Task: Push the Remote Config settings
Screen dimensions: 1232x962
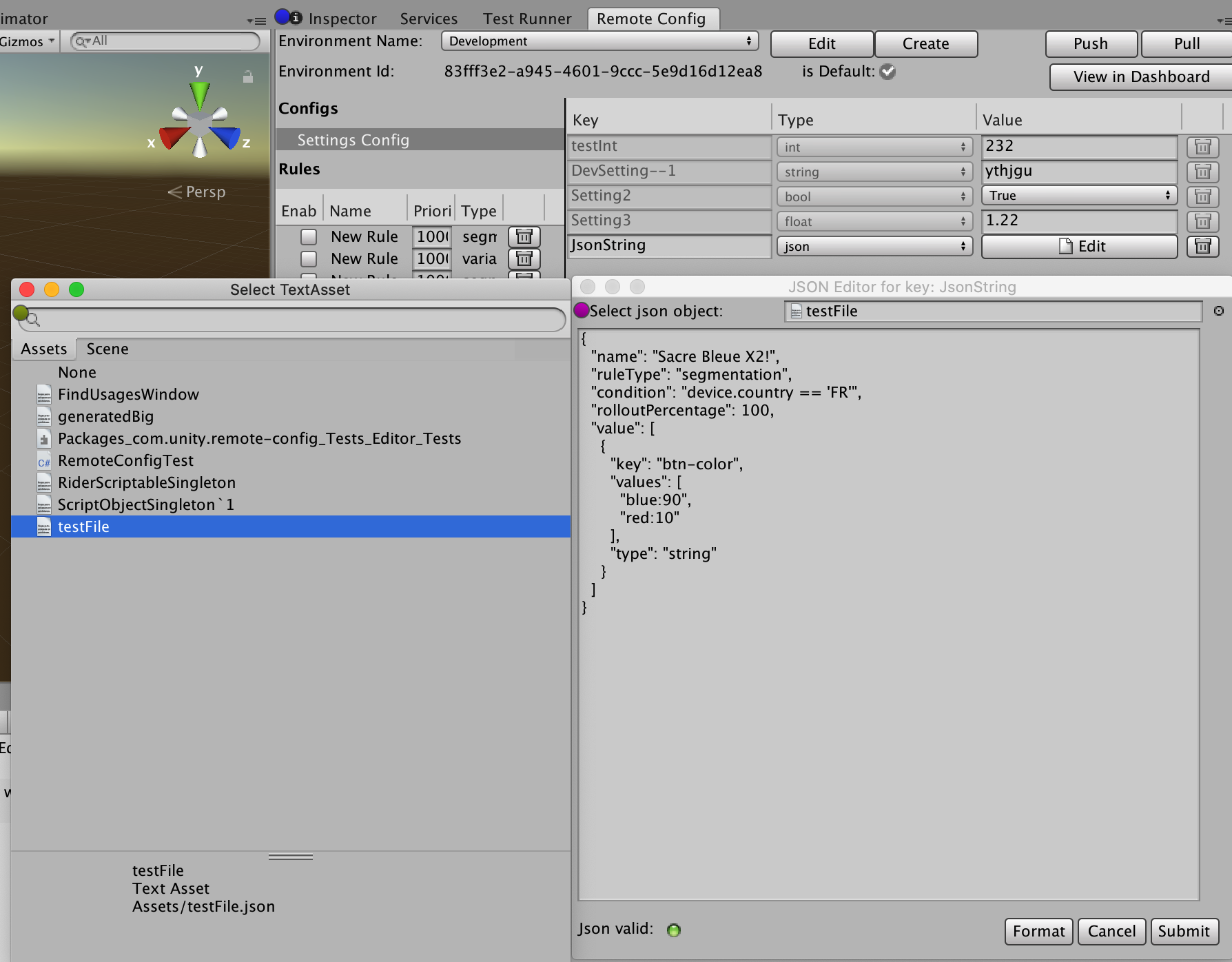Action: (x=1091, y=43)
